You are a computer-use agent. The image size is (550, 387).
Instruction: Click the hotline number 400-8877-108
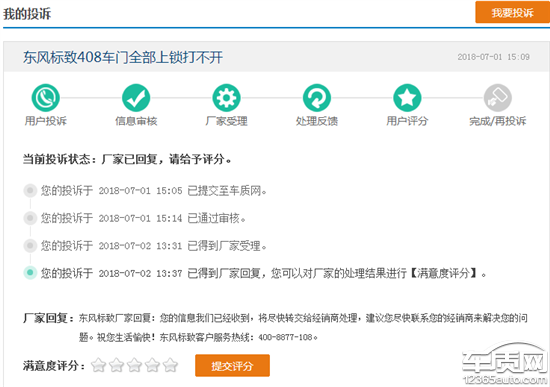pyautogui.click(x=286, y=338)
